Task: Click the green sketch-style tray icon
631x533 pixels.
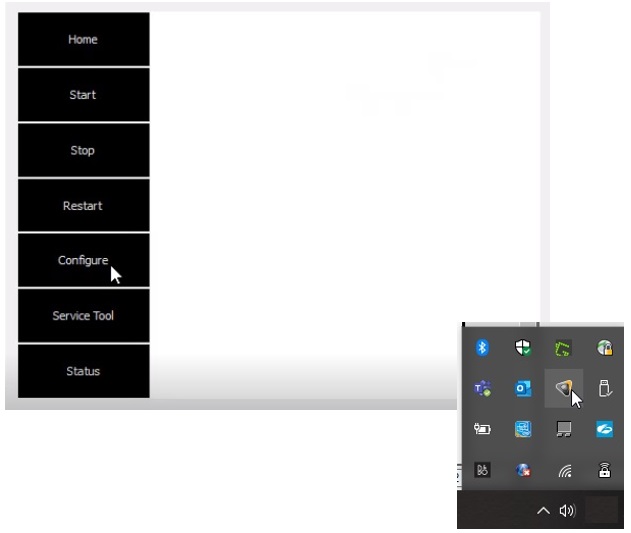Action: tap(564, 348)
